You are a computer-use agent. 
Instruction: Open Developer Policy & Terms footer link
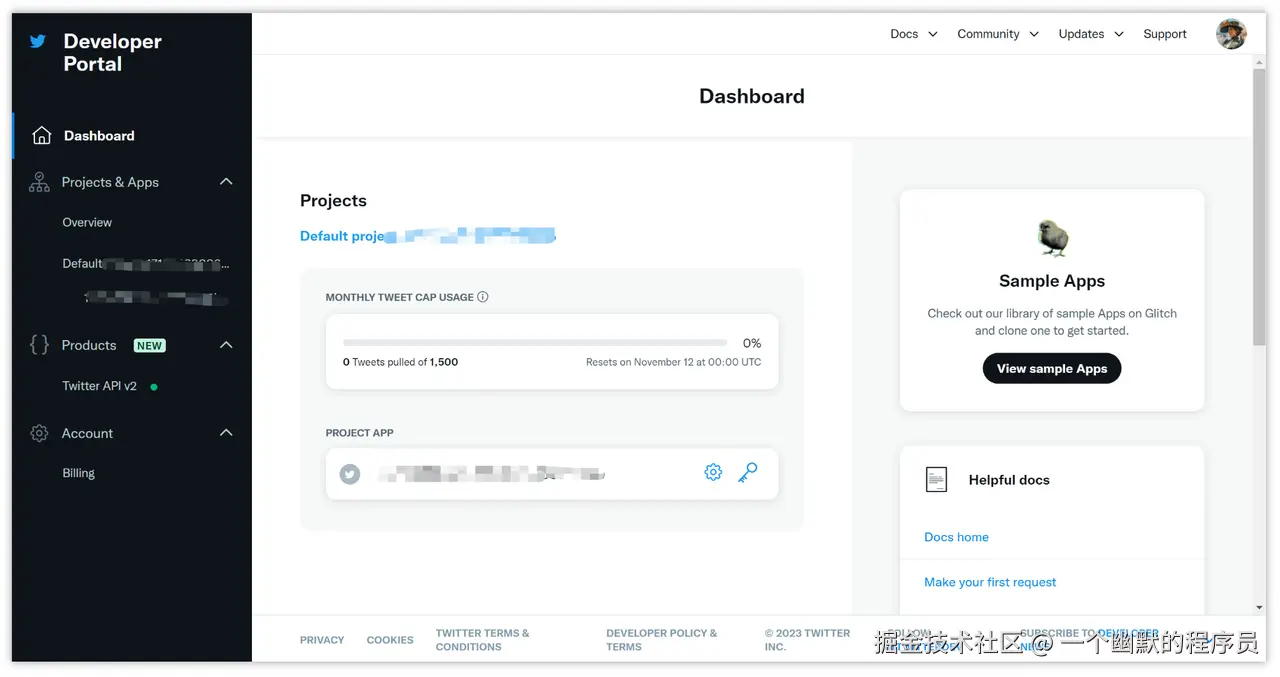pyautogui.click(x=662, y=640)
